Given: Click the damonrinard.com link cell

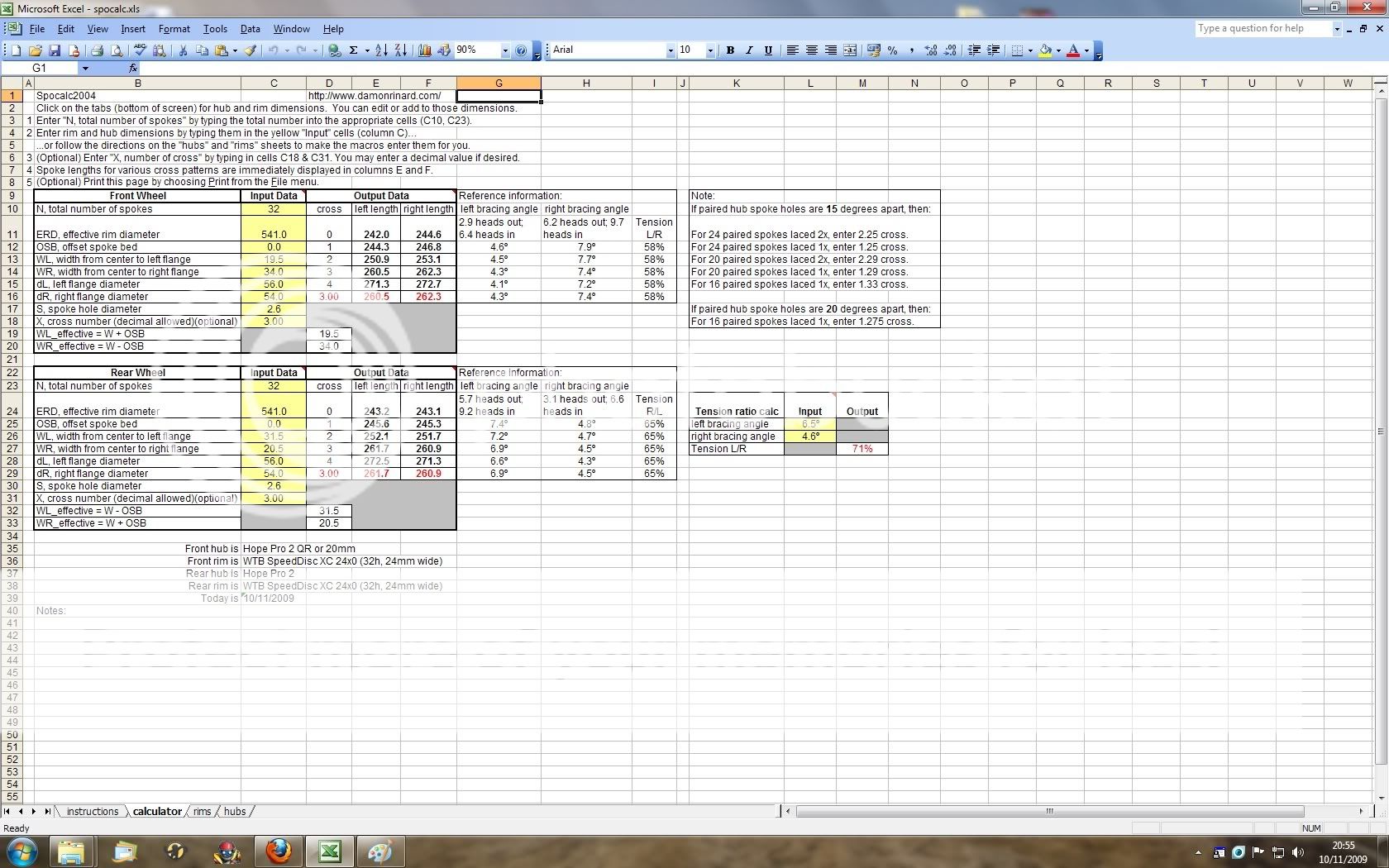Looking at the screenshot, I should (374, 96).
